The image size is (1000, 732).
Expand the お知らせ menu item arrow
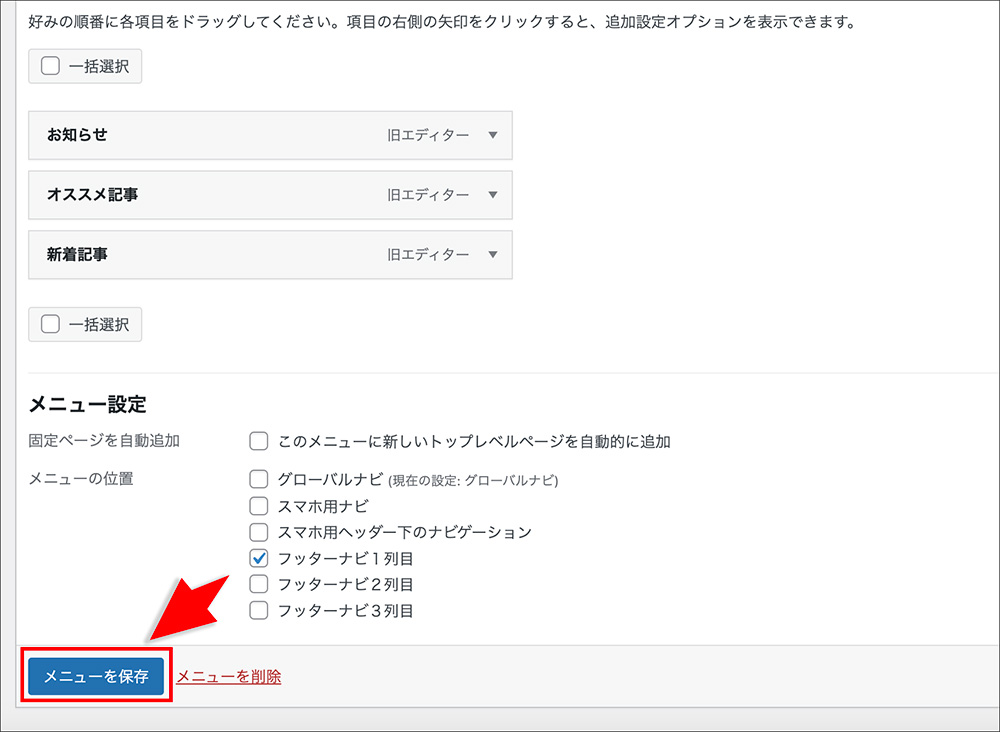tap(492, 135)
